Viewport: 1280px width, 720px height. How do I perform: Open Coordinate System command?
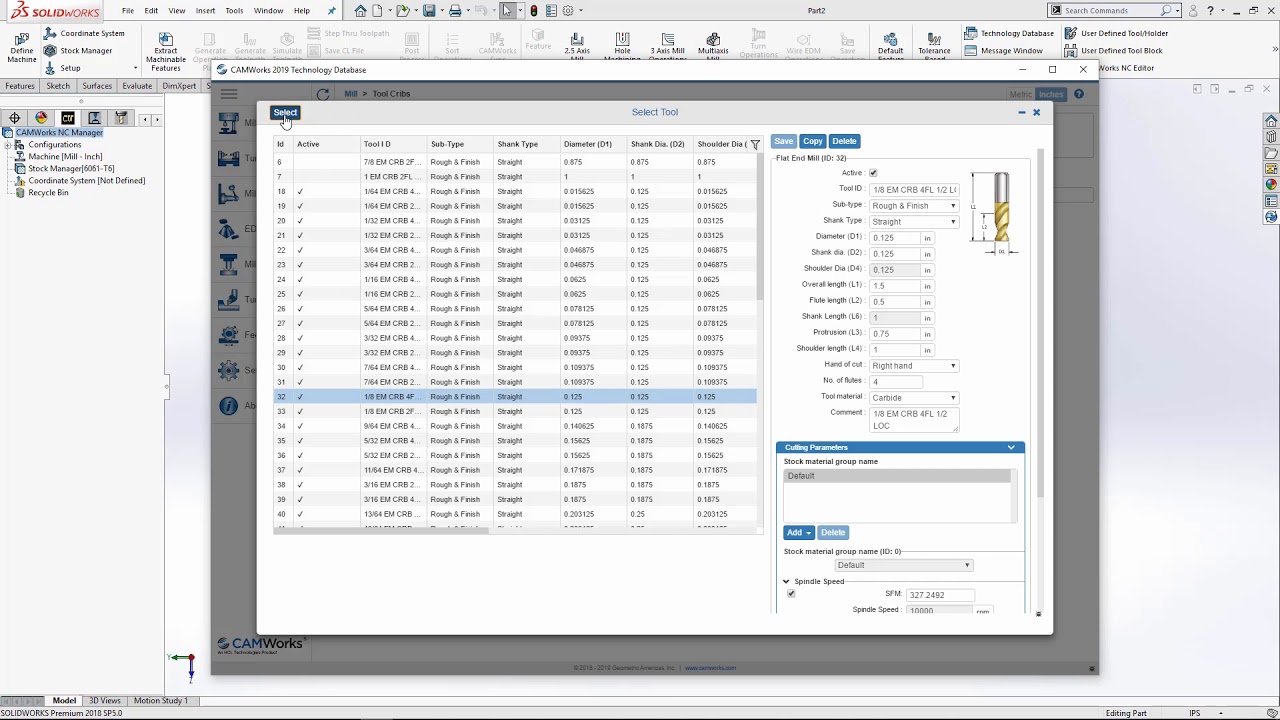pos(84,33)
